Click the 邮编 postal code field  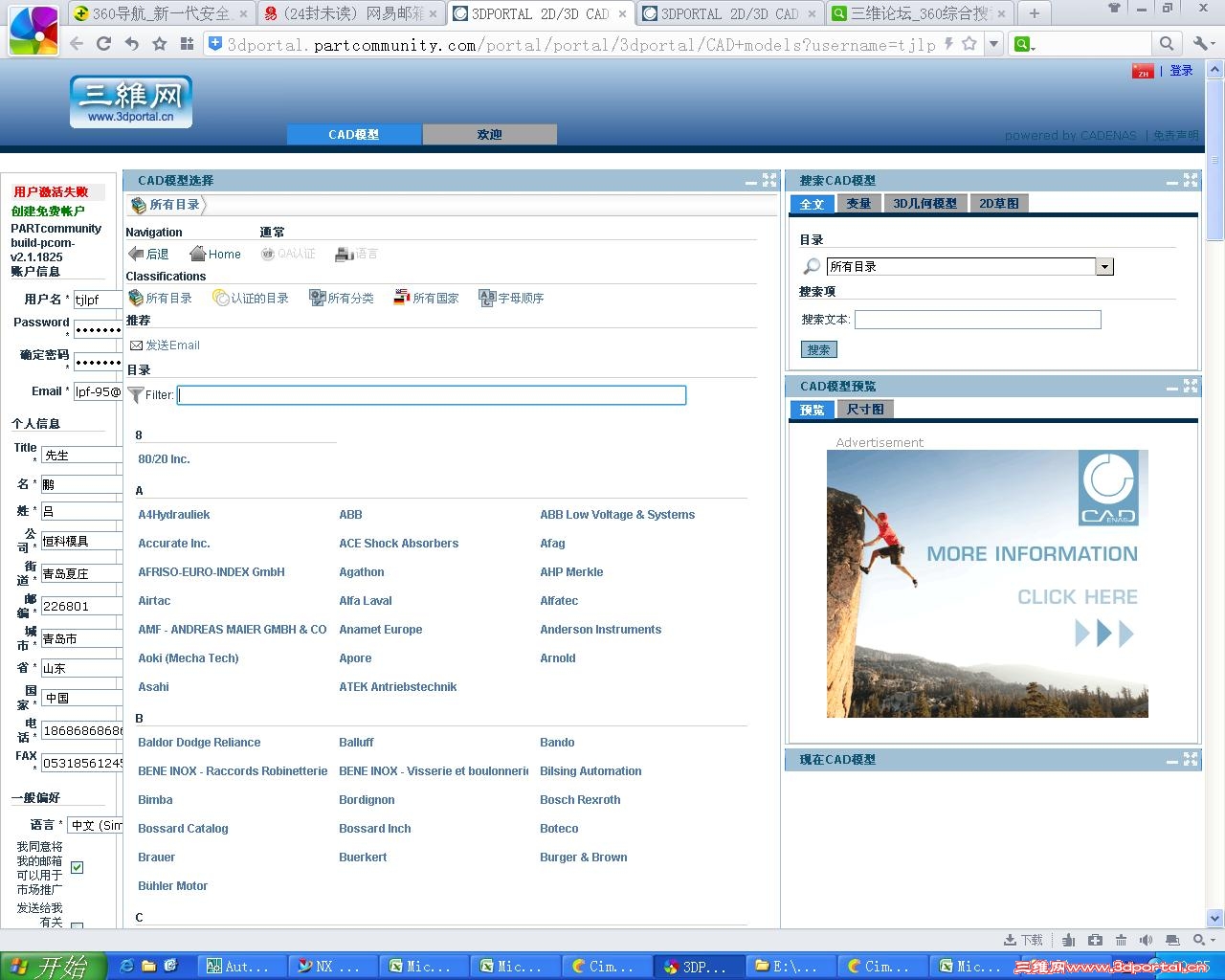pos(81,607)
